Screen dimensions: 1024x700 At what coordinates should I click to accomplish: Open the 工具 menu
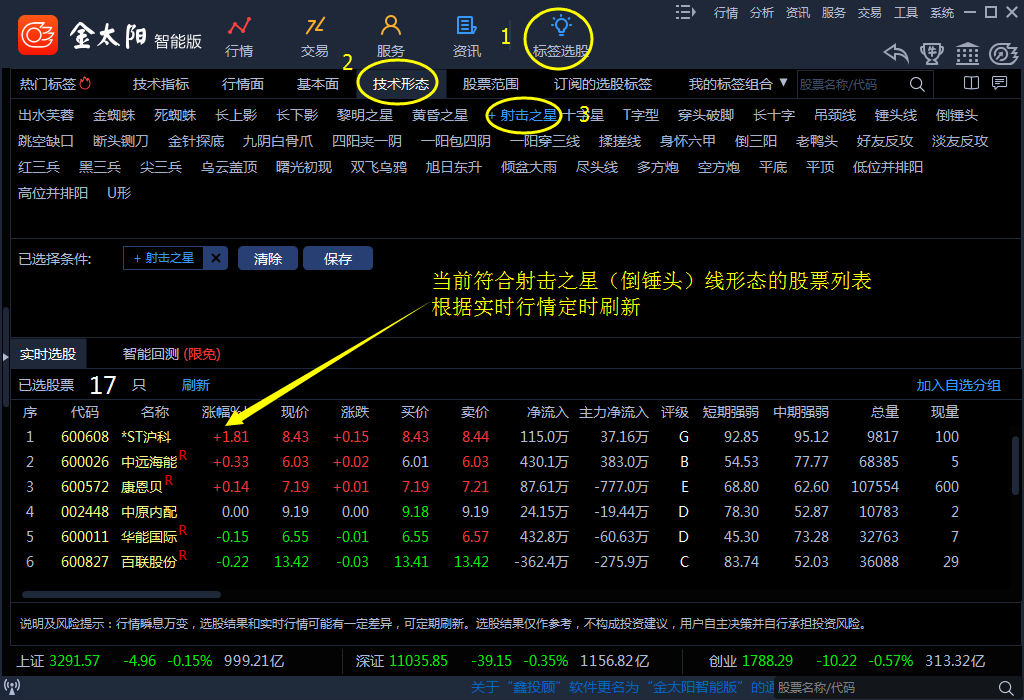pyautogui.click(x=906, y=12)
